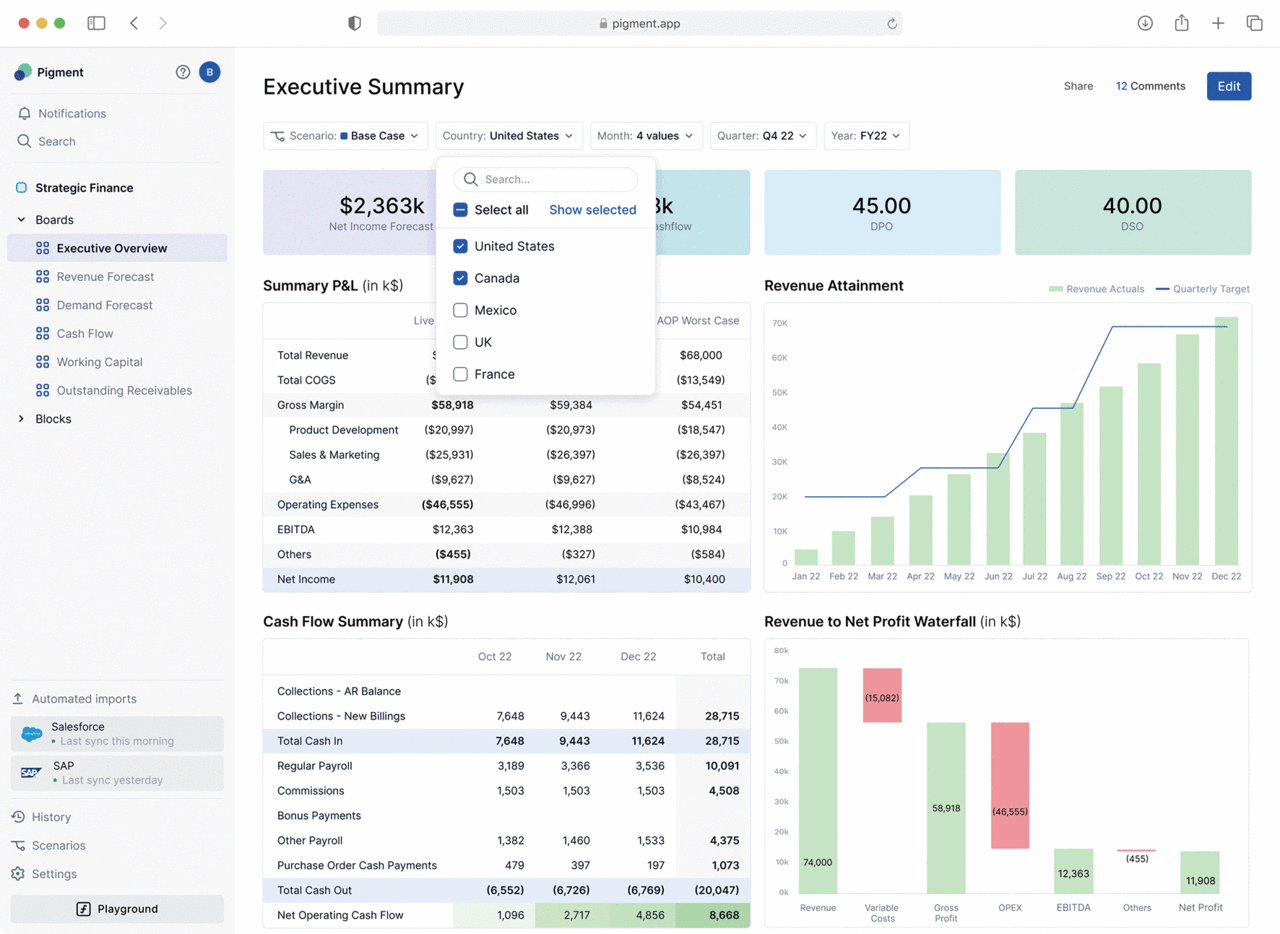
Task: Open Settings gear in sidebar
Action: tap(18, 874)
